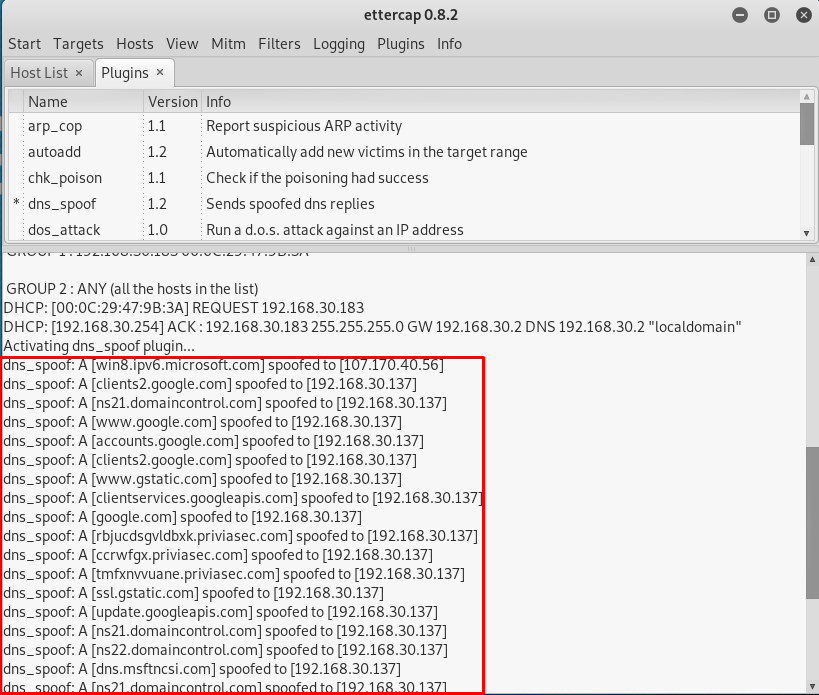The image size is (819, 695).
Task: Open the Plugins menu
Action: [401, 44]
